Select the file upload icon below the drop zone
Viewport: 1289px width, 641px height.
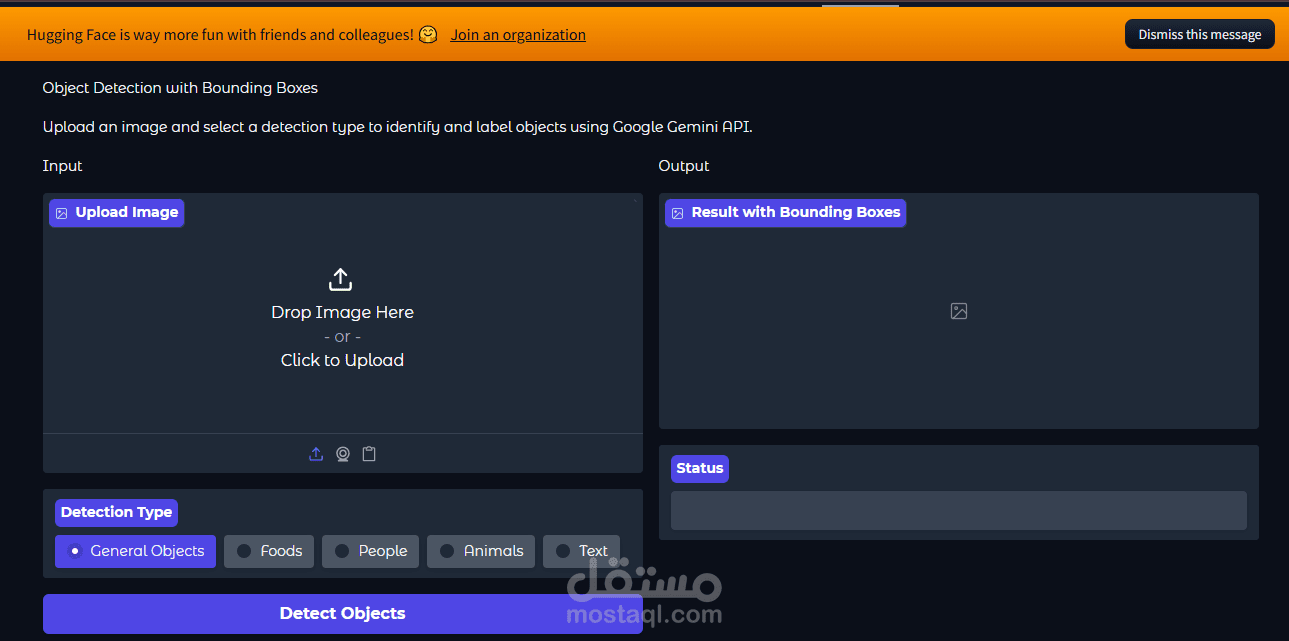pos(316,453)
